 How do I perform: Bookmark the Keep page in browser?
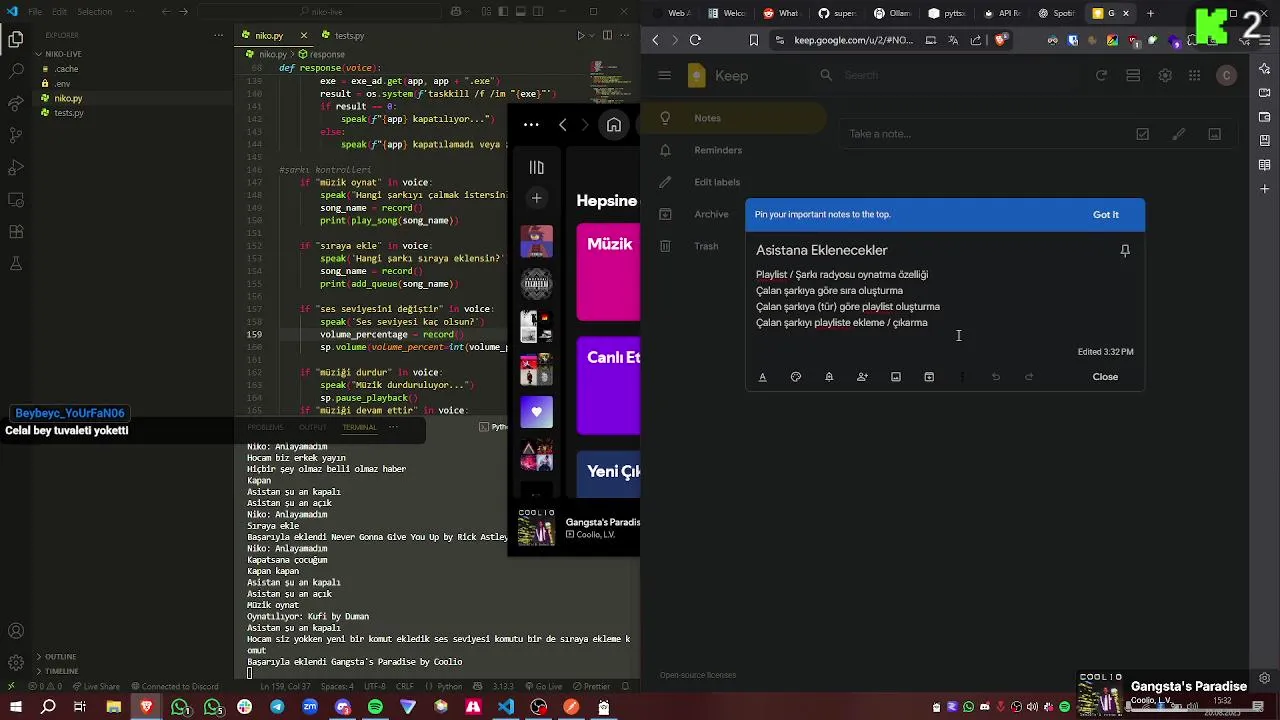coord(754,40)
